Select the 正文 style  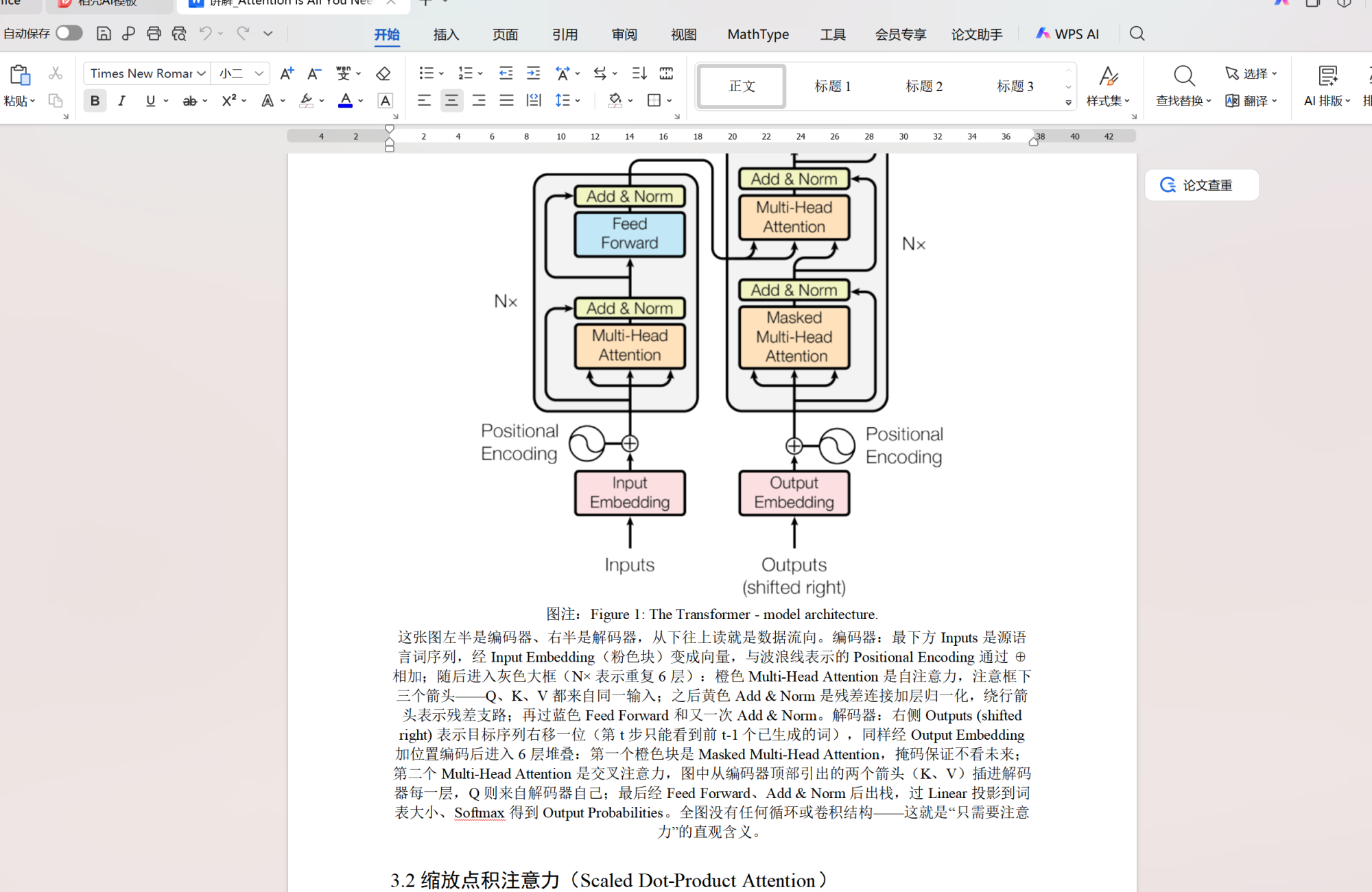(742, 86)
